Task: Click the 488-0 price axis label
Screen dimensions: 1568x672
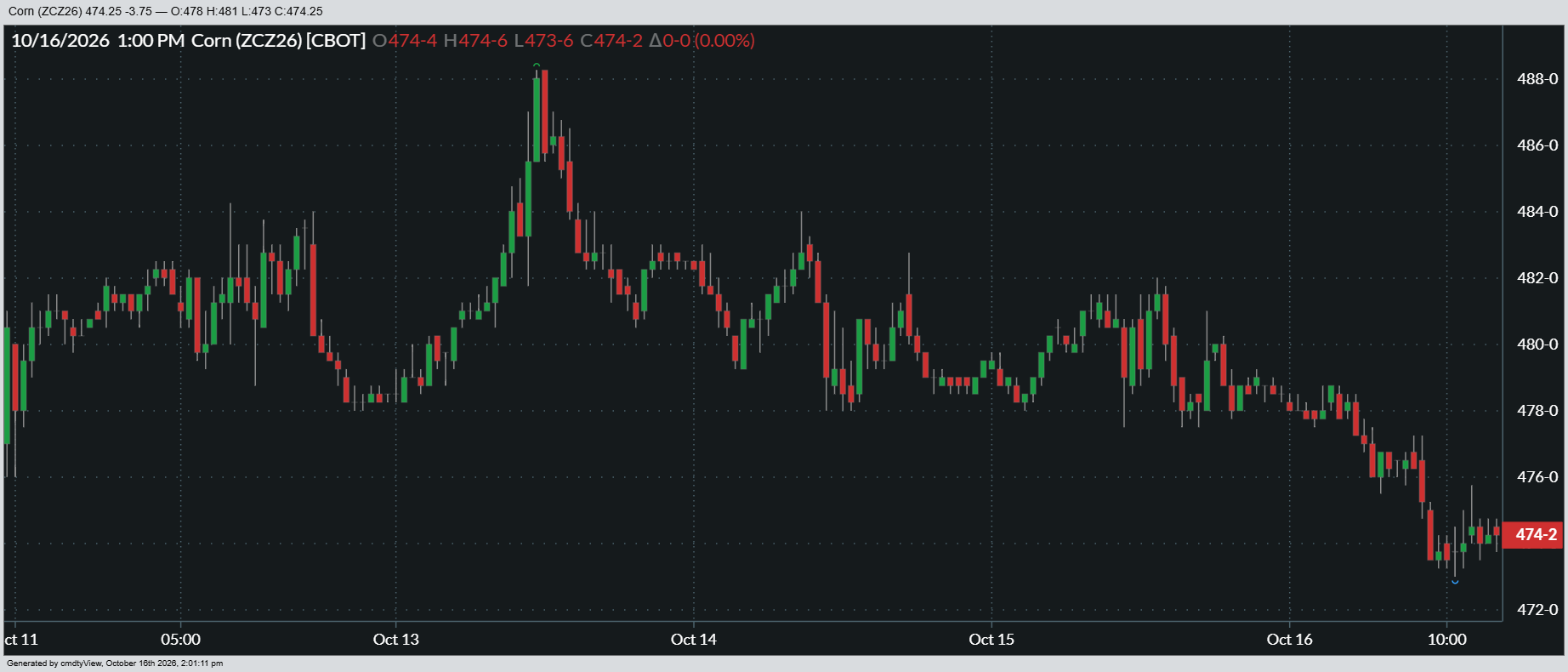Action: pyautogui.click(x=1537, y=79)
